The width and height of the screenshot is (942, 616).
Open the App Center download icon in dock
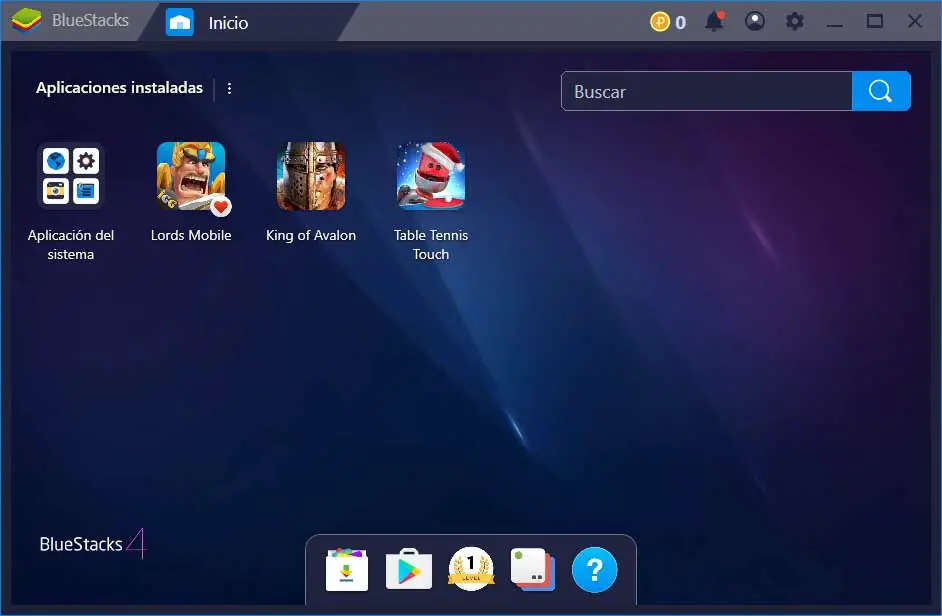click(347, 569)
